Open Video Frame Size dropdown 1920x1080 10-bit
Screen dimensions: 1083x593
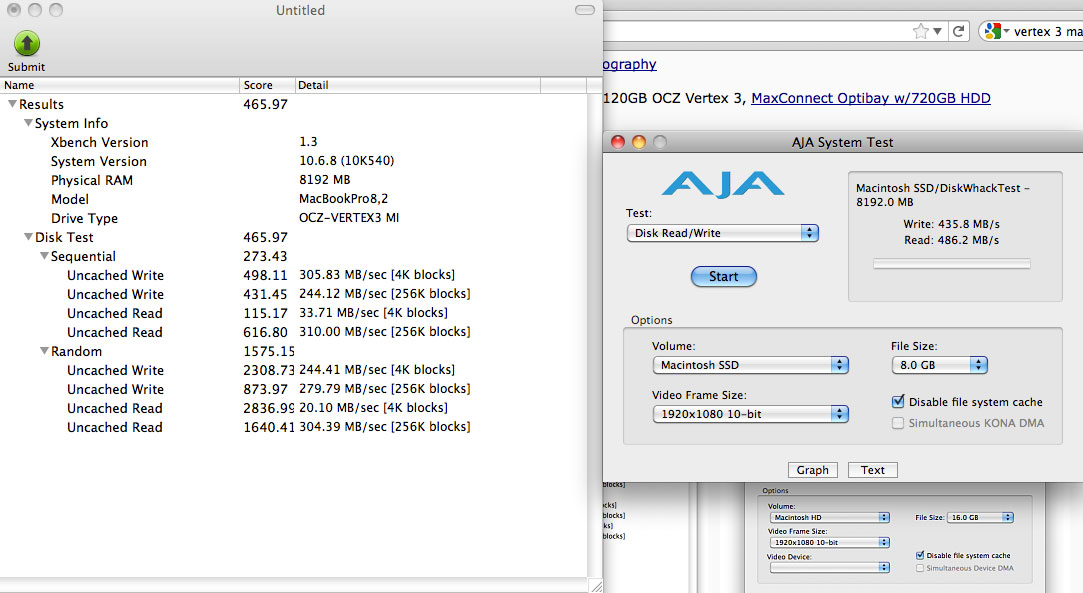click(751, 414)
